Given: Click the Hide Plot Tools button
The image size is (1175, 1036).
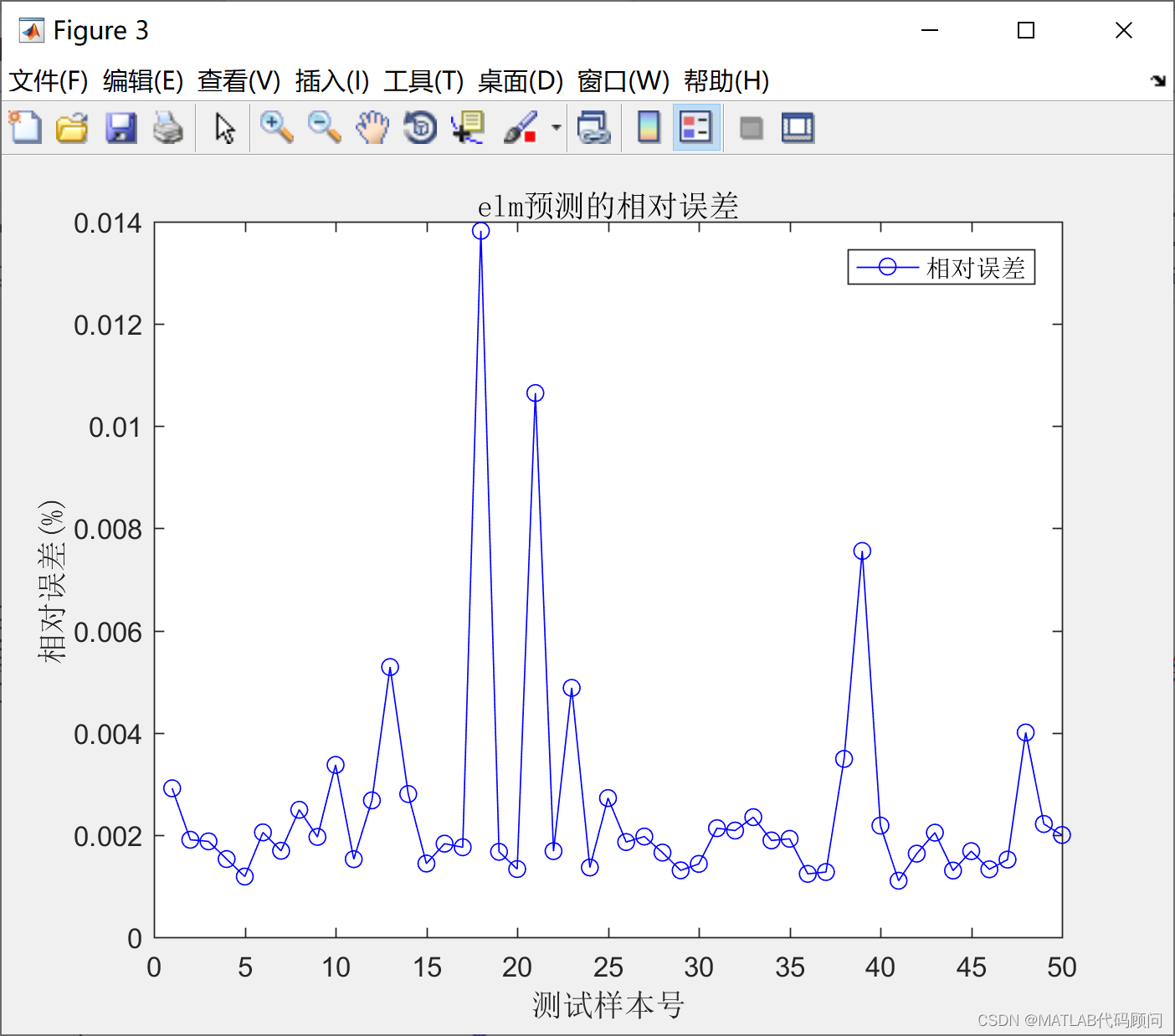Looking at the screenshot, I should point(751,127).
